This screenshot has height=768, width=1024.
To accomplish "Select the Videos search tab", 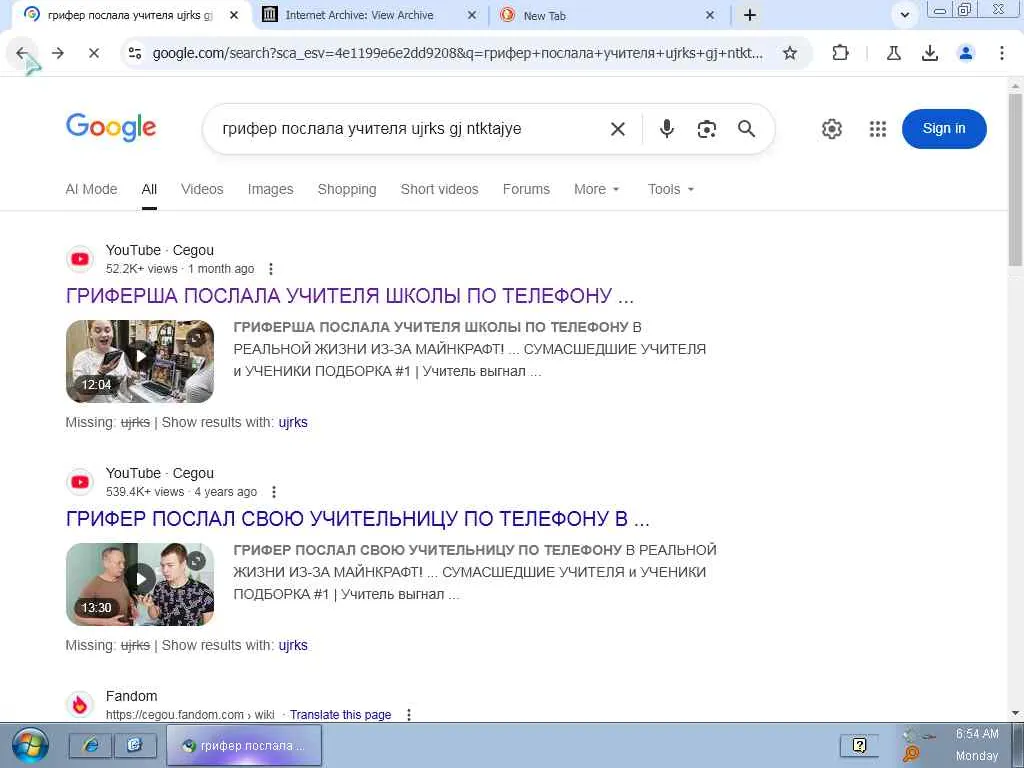I will tap(202, 189).
